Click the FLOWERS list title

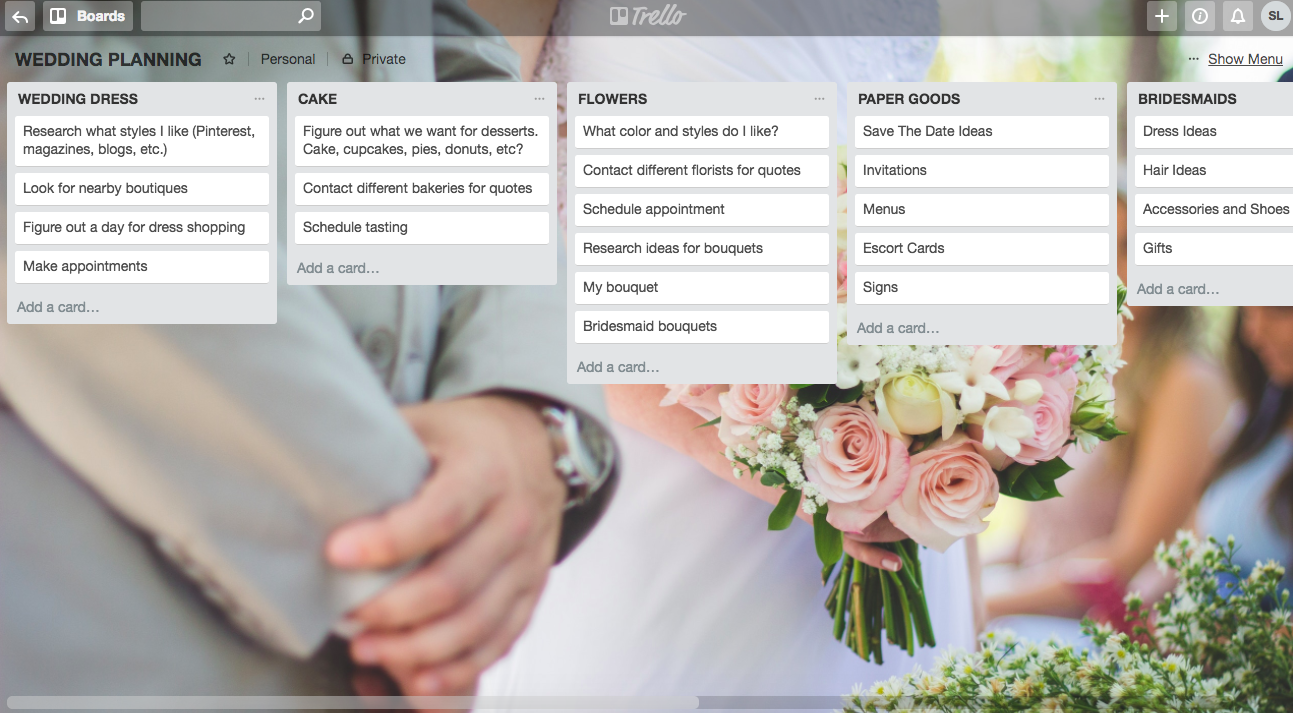point(612,99)
